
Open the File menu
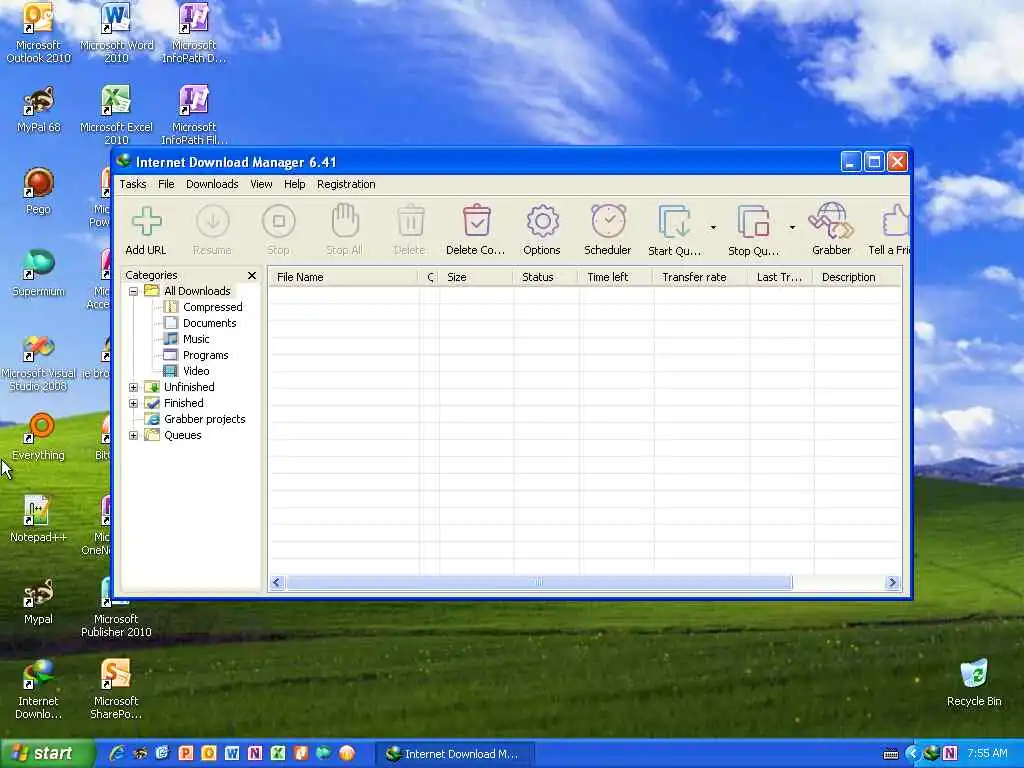[166, 184]
